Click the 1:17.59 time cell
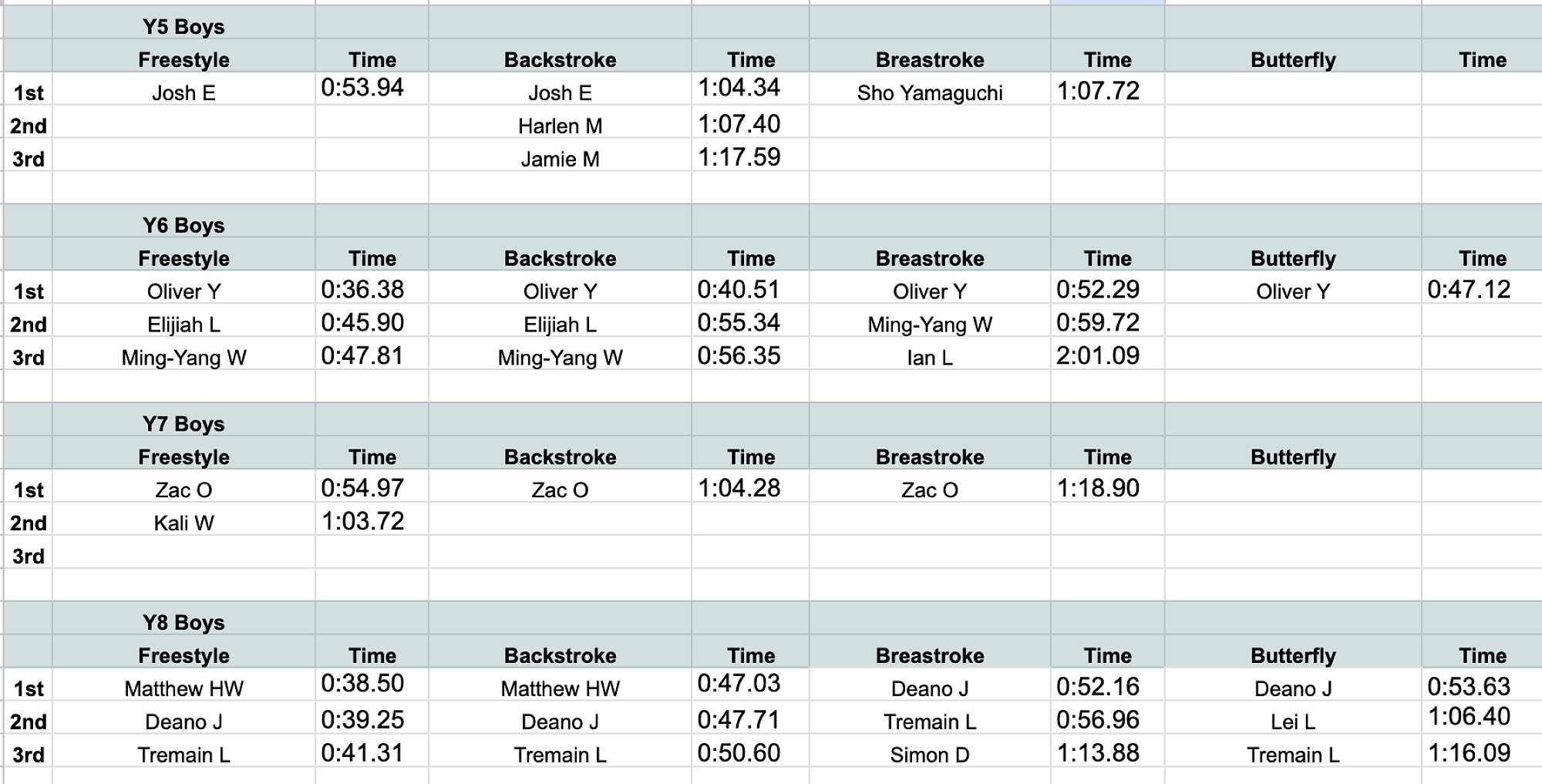This screenshot has height=784, width=1542. point(739,157)
